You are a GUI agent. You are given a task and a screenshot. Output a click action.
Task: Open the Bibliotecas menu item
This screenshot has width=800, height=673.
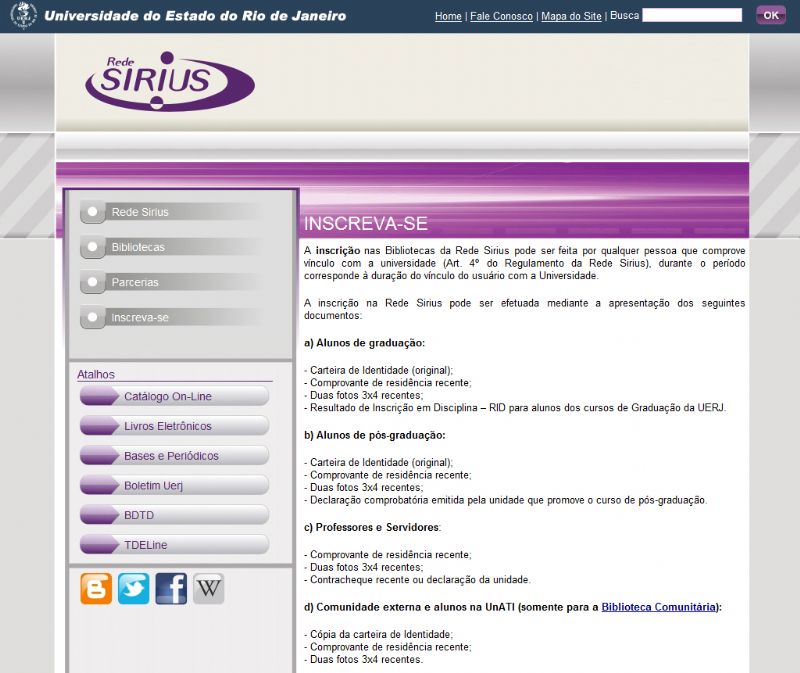(171, 247)
